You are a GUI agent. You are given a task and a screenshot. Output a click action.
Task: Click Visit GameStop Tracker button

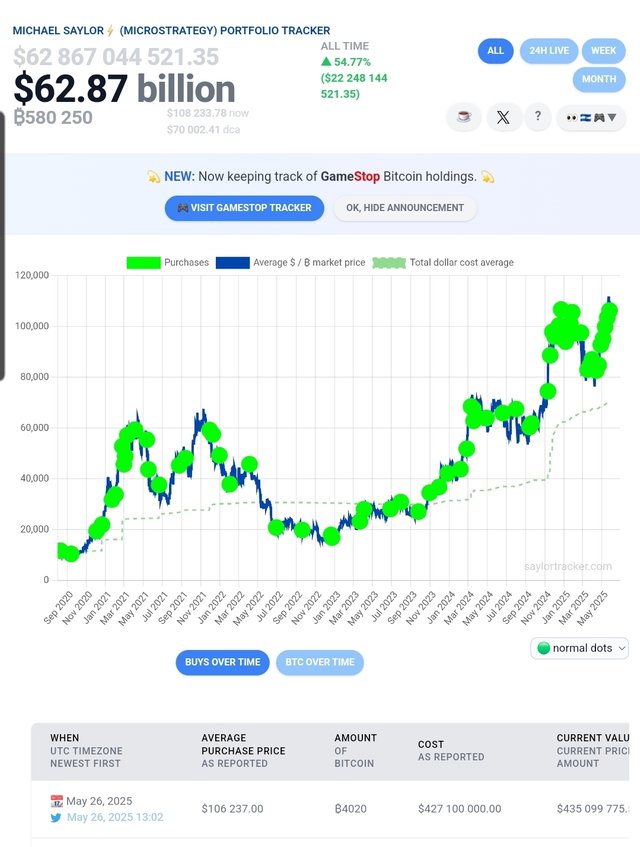pos(245,208)
